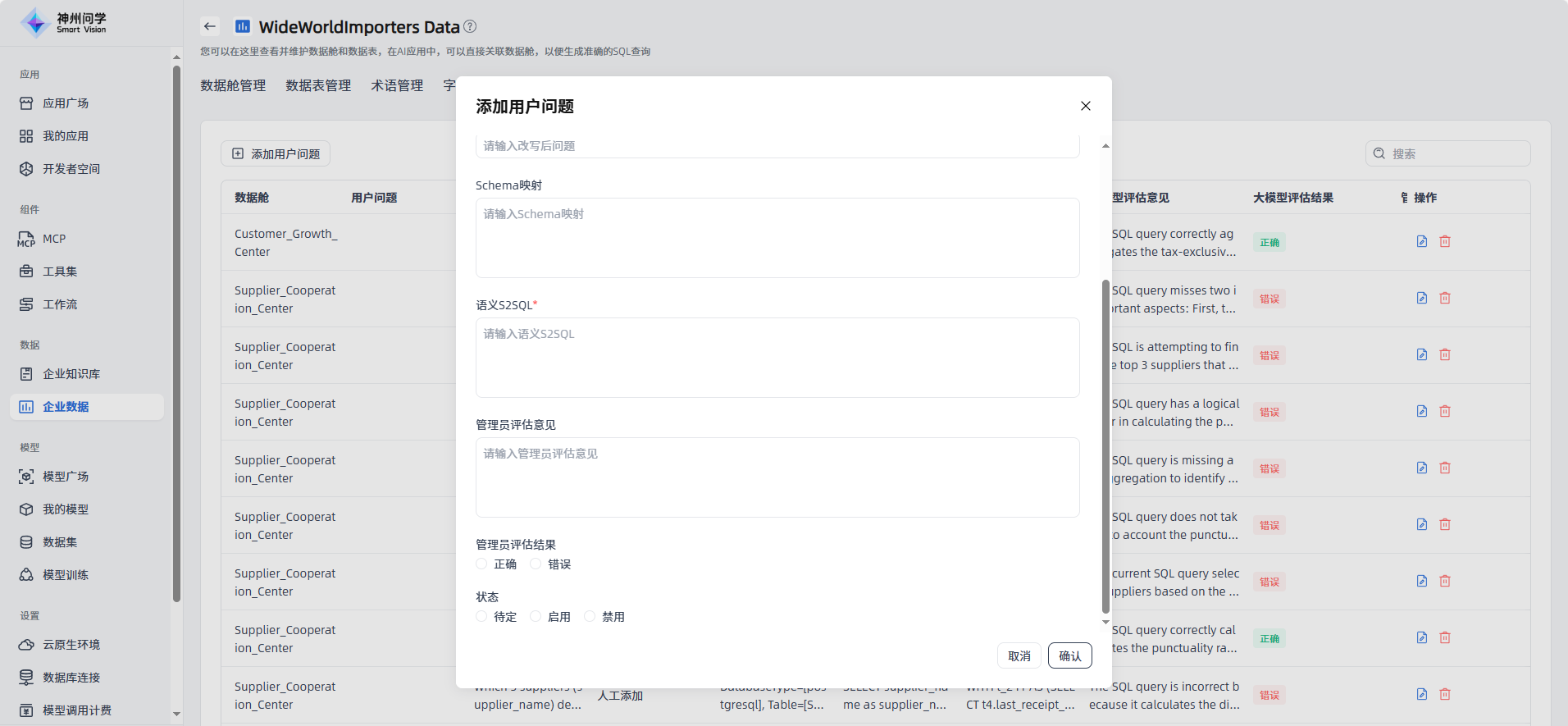The height and width of the screenshot is (726, 1568).
Task: Open the MCP item in the sidebar
Action: point(53,239)
